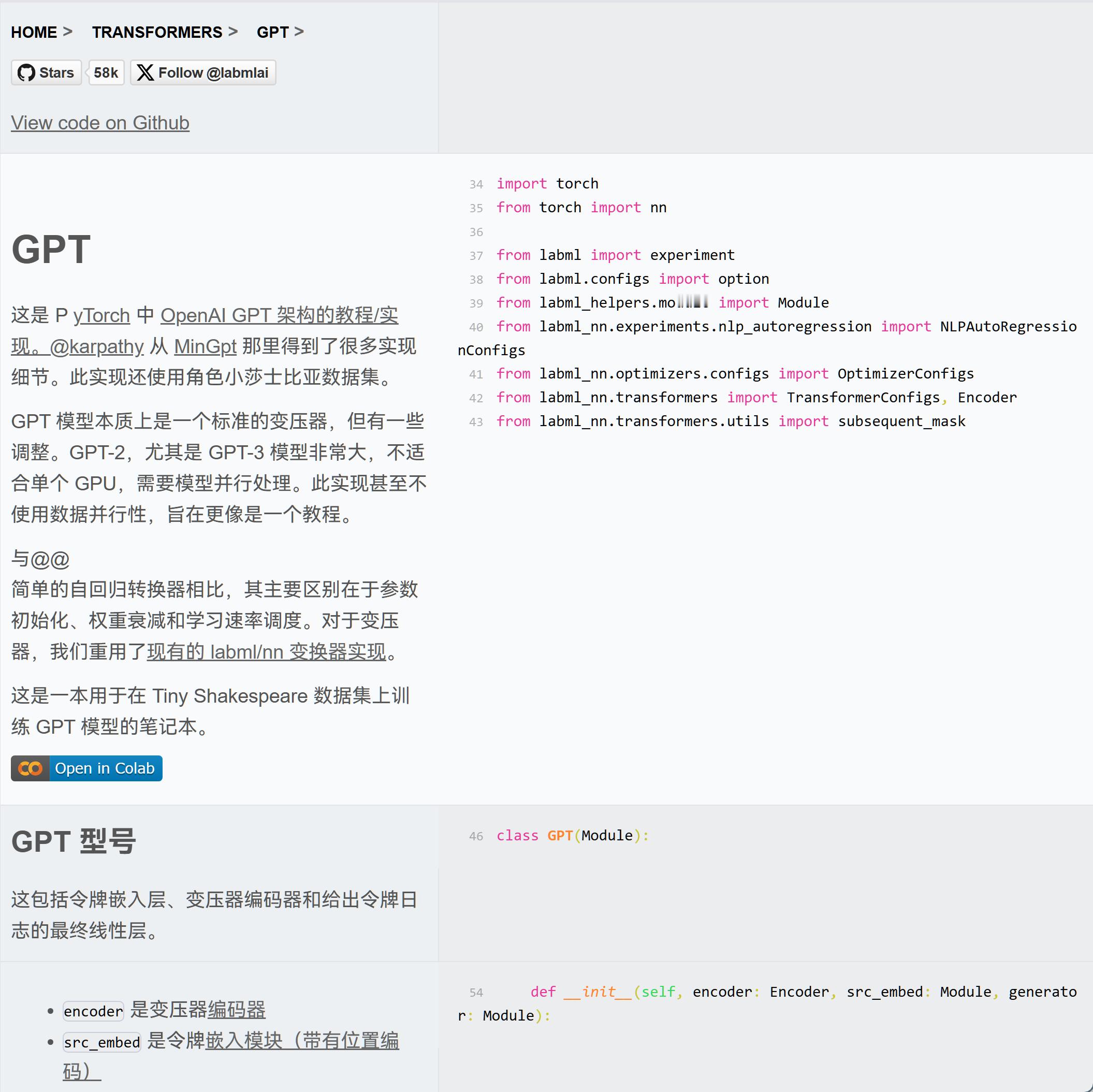Click 'OptimizerConfigs' in the code

[905, 374]
